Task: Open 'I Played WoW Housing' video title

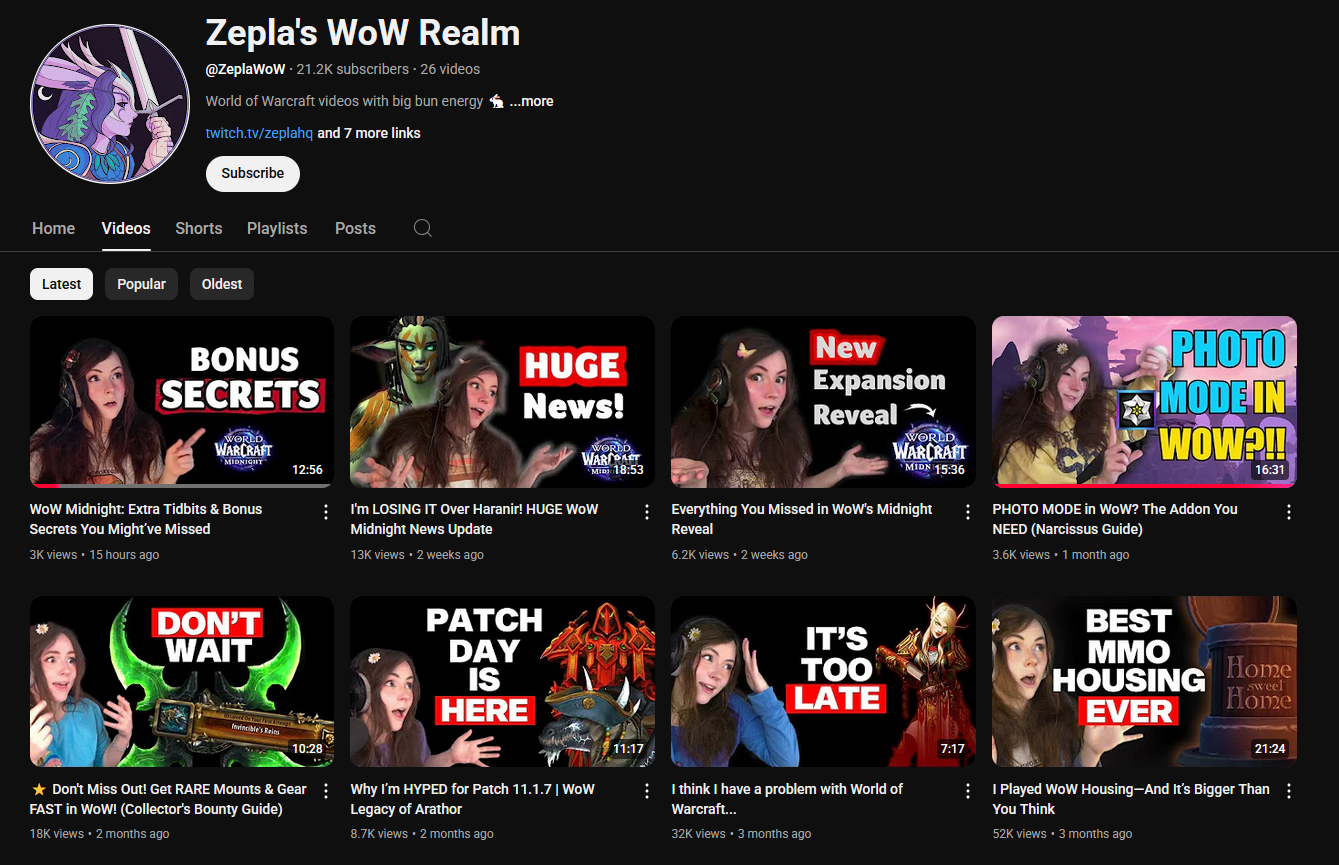Action: point(1131,799)
